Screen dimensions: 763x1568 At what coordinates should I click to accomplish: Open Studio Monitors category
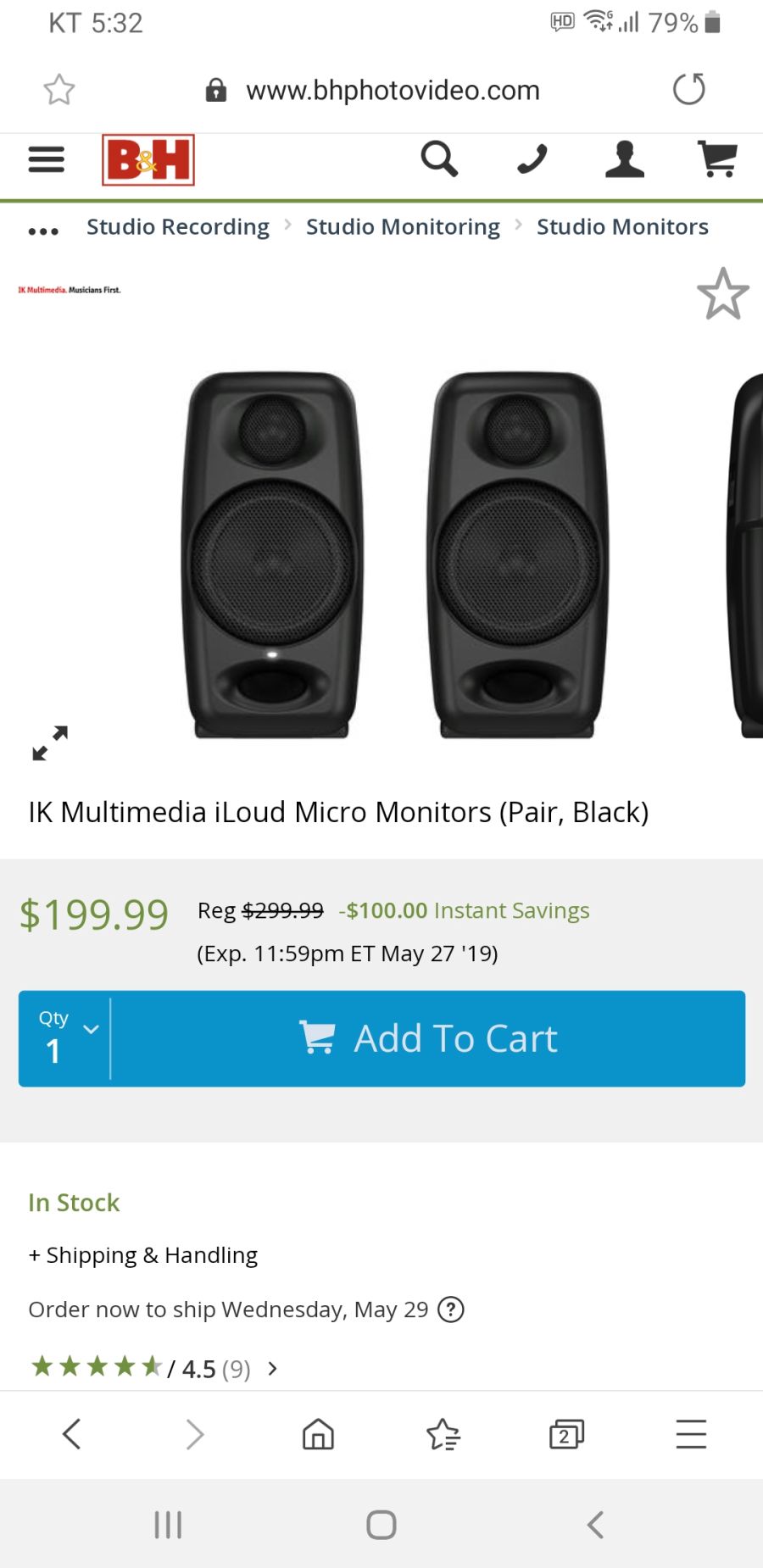tap(622, 226)
